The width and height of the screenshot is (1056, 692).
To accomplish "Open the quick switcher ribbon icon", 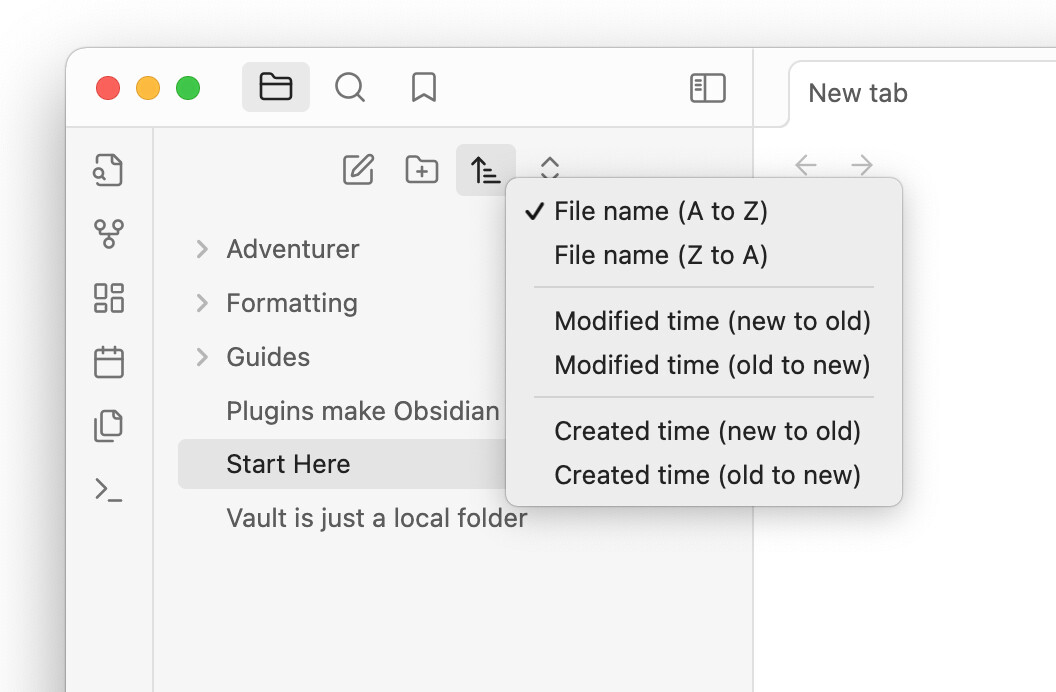I will coord(108,170).
